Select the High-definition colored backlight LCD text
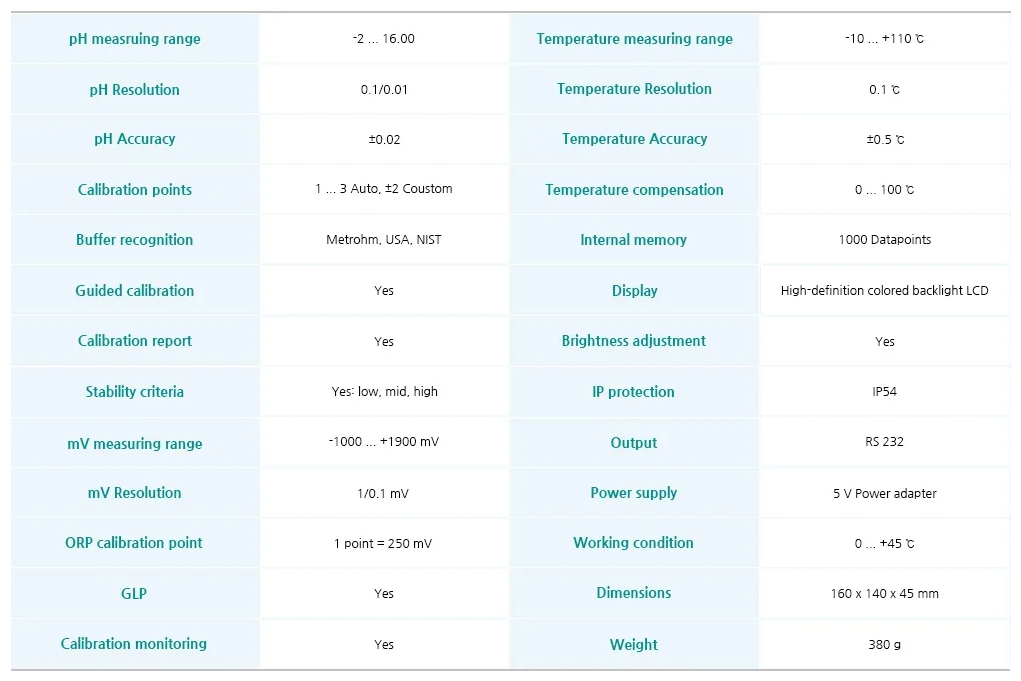The width and height of the screenshot is (1021, 681). (x=884, y=290)
